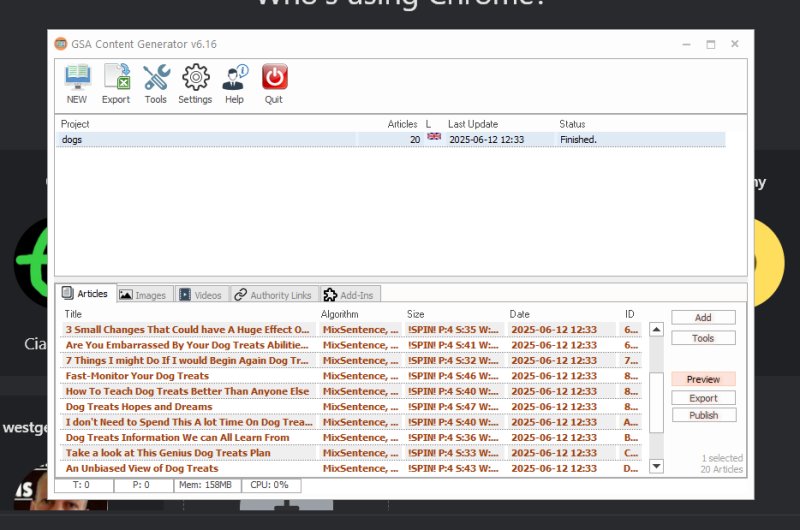Switch to the Authority Links tab
This screenshot has width=800, height=530.
pos(274,295)
